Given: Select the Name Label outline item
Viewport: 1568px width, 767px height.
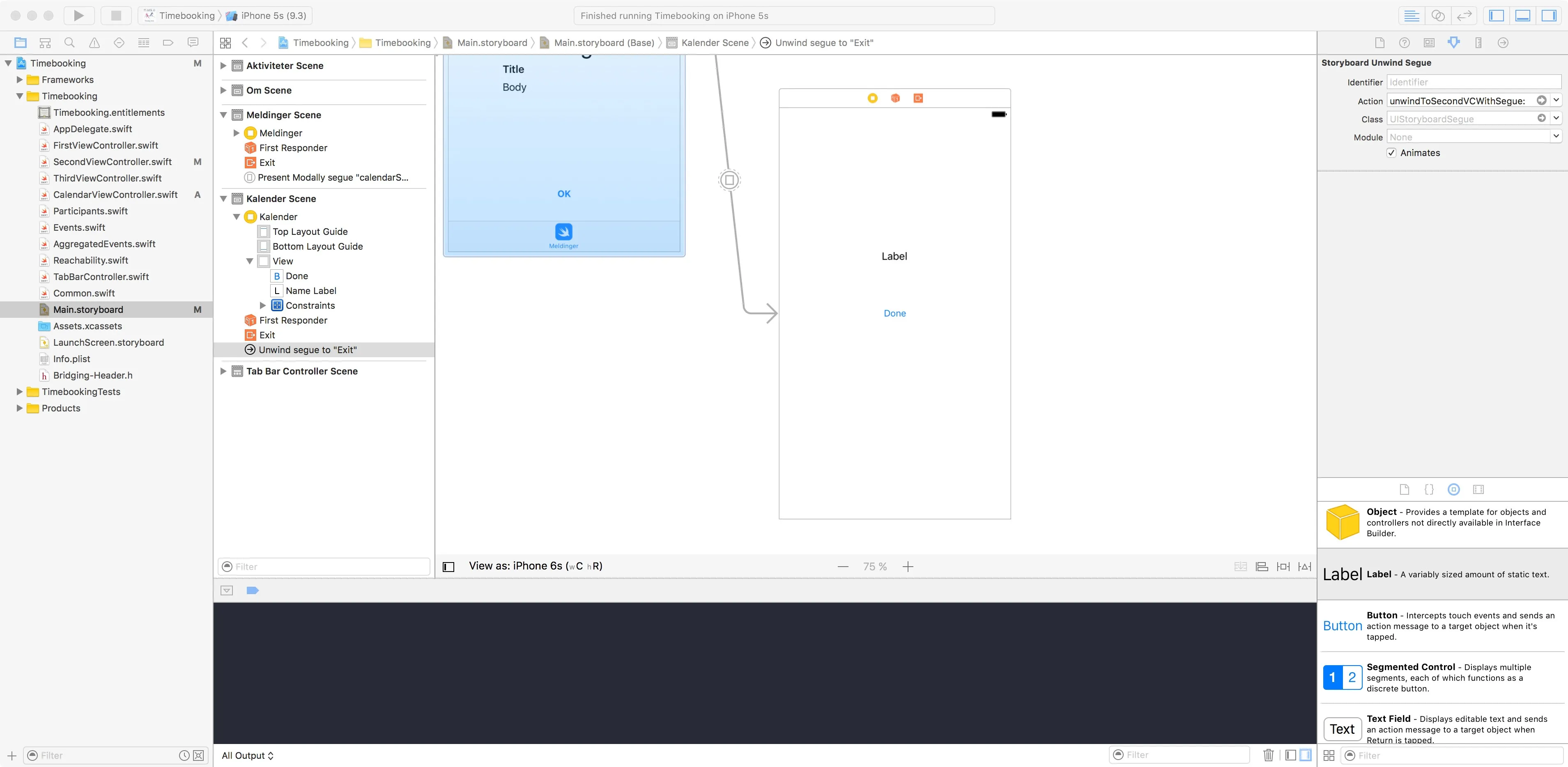Looking at the screenshot, I should click(x=310, y=291).
